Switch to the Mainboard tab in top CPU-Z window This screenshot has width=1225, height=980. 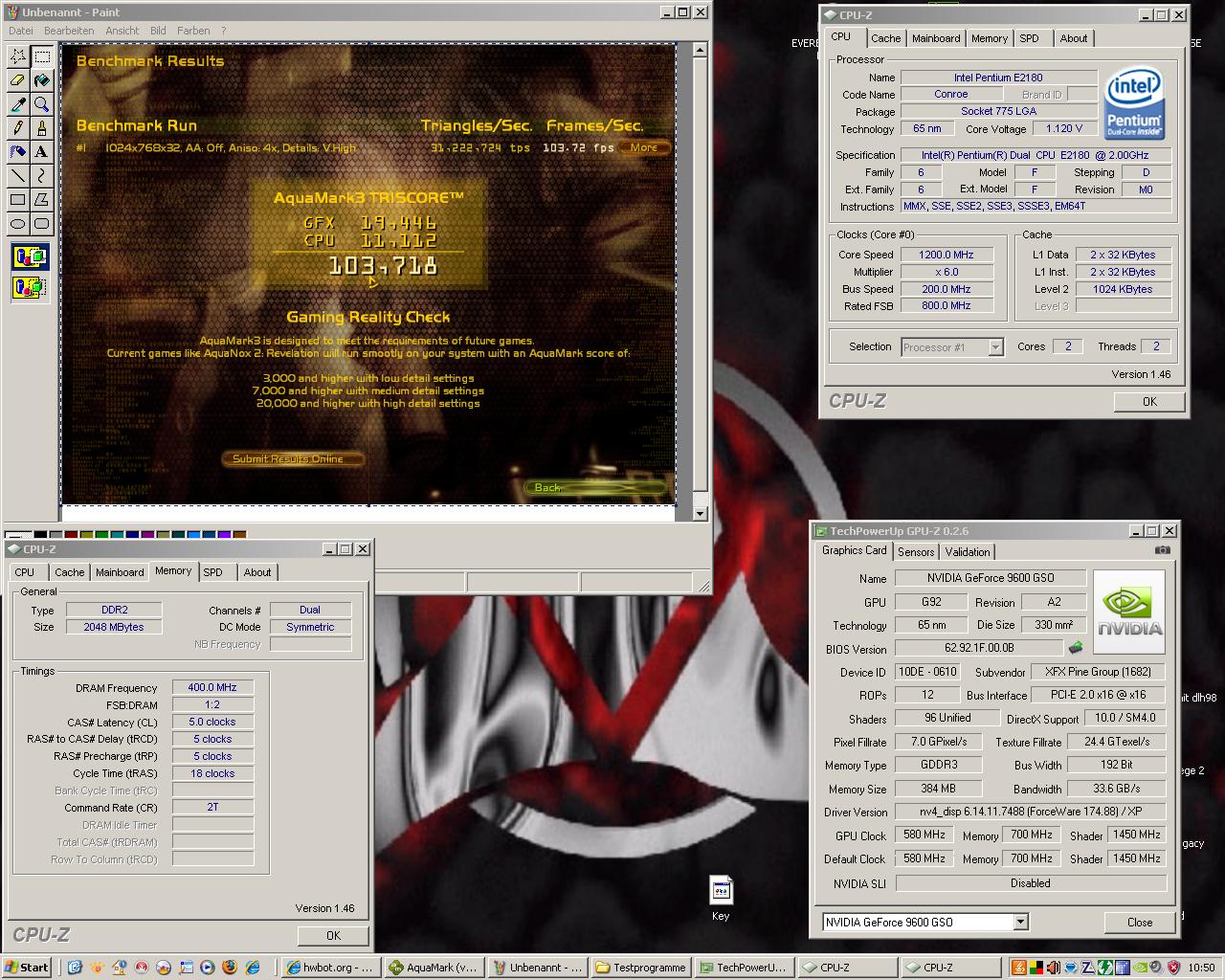click(x=936, y=38)
